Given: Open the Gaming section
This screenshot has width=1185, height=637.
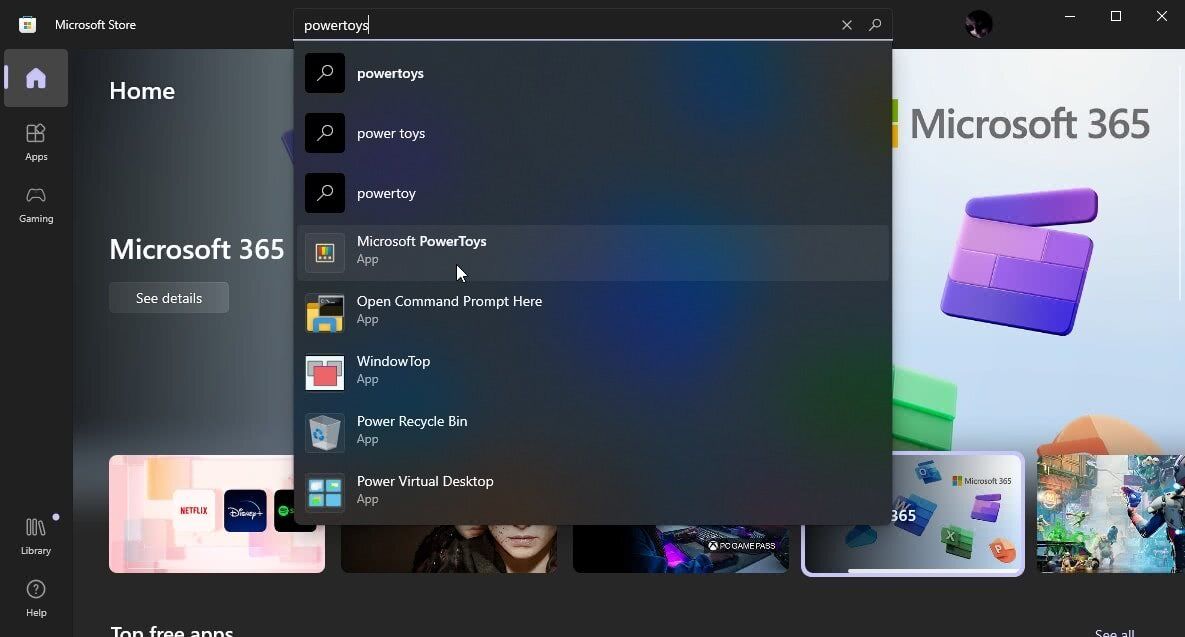Looking at the screenshot, I should (x=36, y=203).
